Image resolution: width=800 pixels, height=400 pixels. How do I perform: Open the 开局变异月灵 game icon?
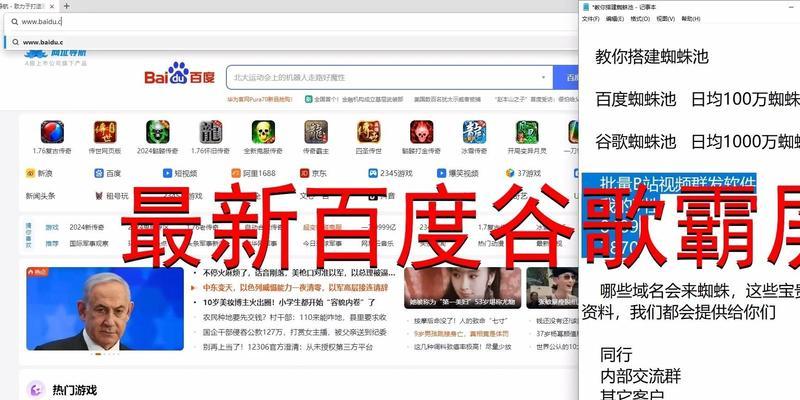click(x=527, y=132)
